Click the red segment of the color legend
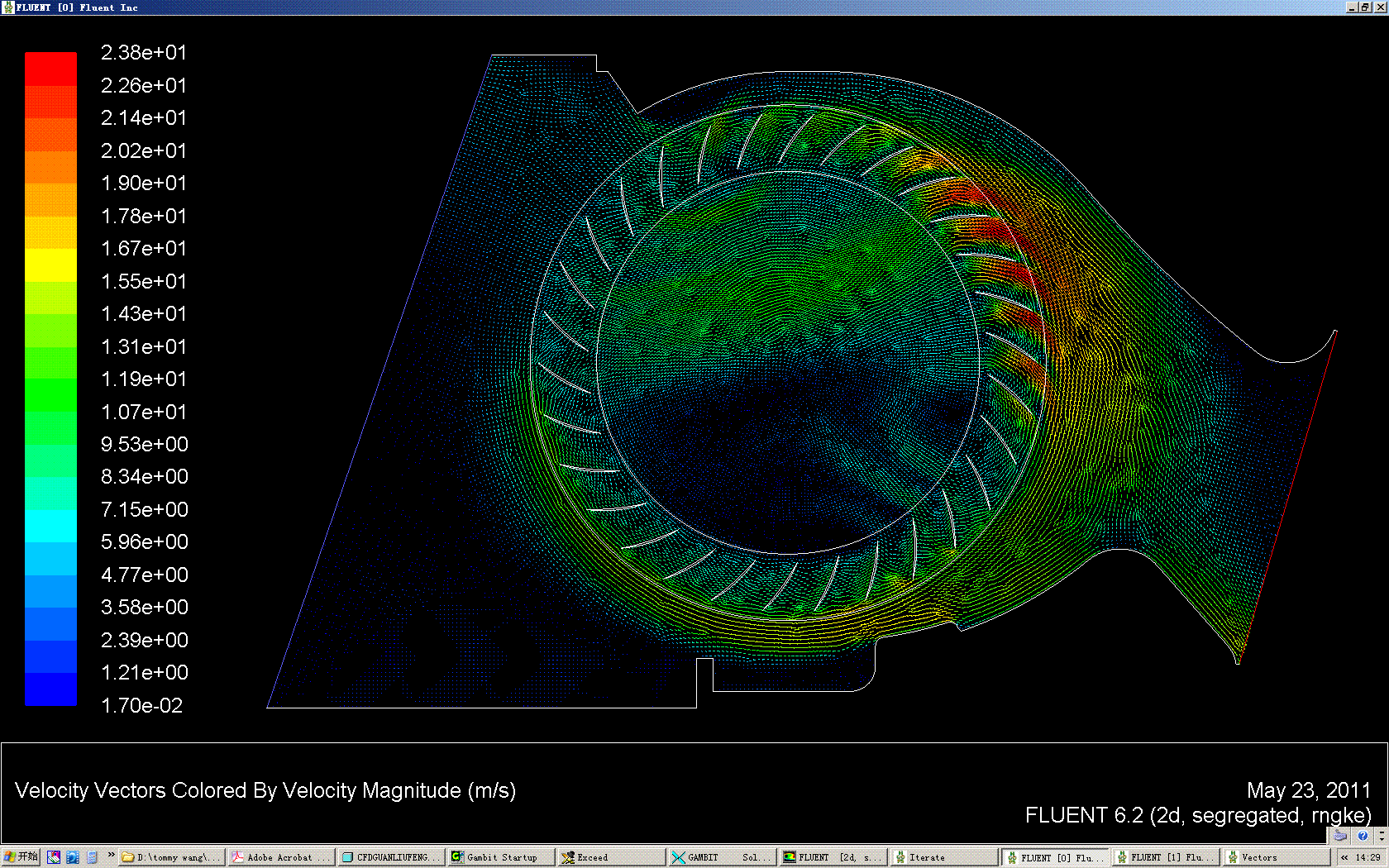The width and height of the screenshot is (1389, 868). pos(50,69)
